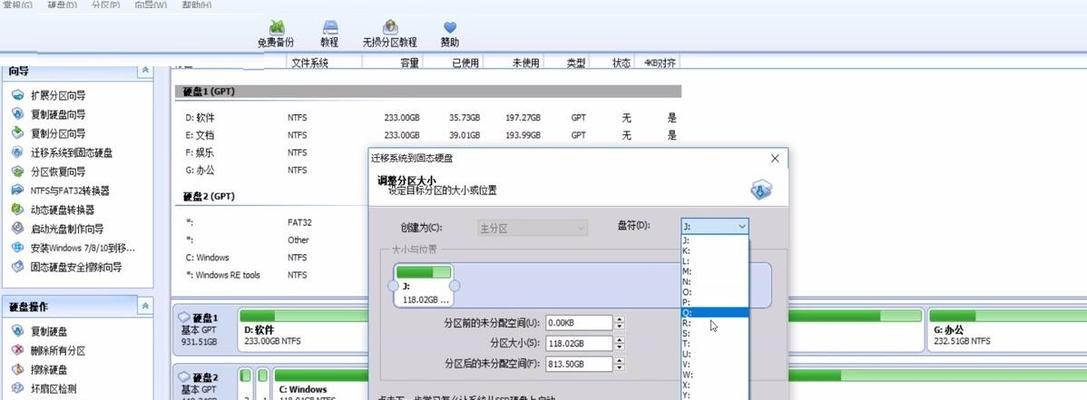Decrease 分区大小 with down arrow

619,347
